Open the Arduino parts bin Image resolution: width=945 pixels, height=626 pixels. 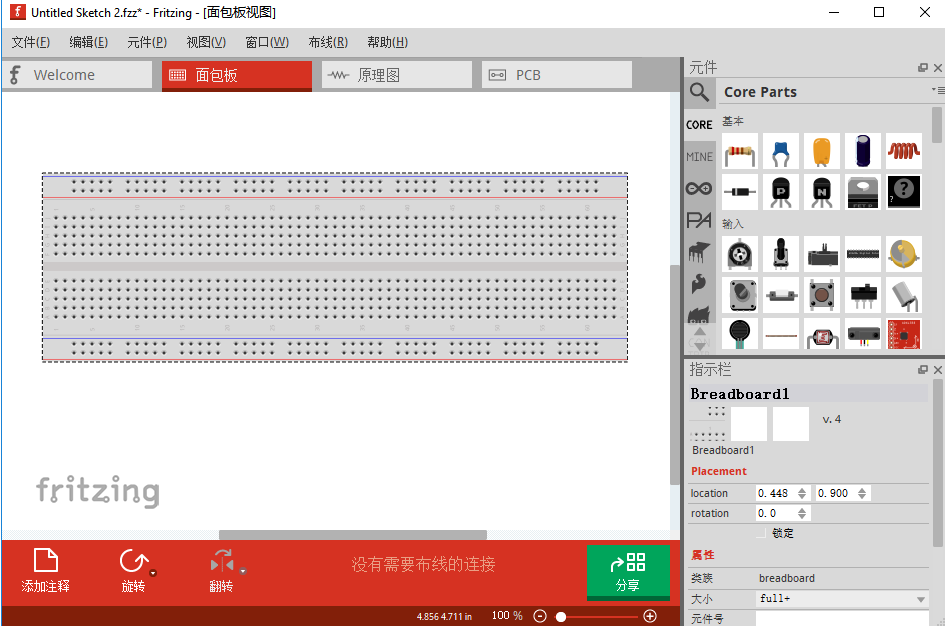tap(699, 189)
